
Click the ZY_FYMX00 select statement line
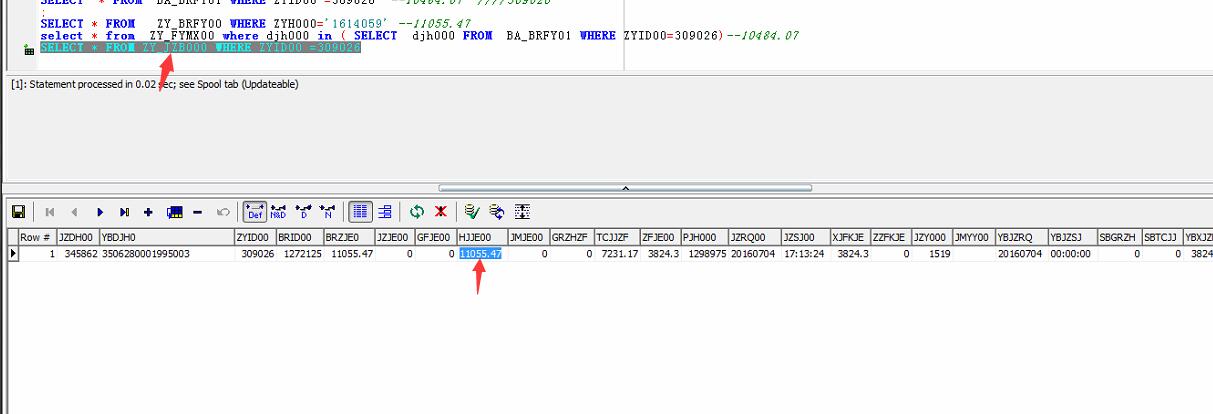[419, 36]
